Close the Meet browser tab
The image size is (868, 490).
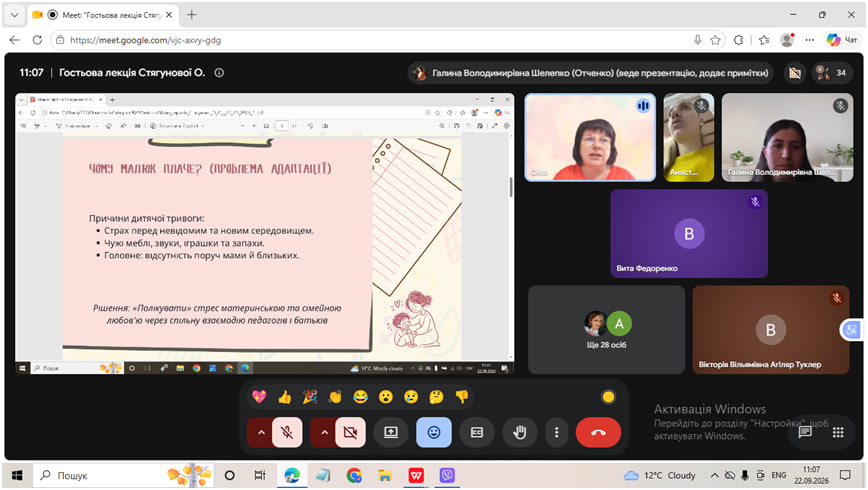click(x=169, y=15)
